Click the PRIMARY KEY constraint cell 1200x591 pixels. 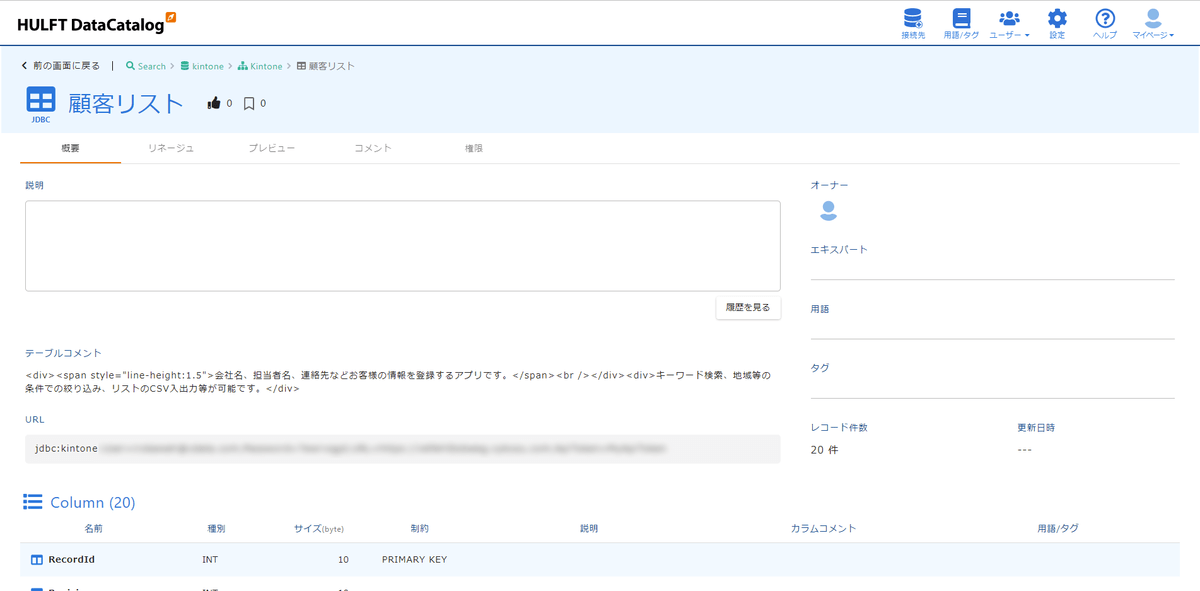tap(414, 560)
